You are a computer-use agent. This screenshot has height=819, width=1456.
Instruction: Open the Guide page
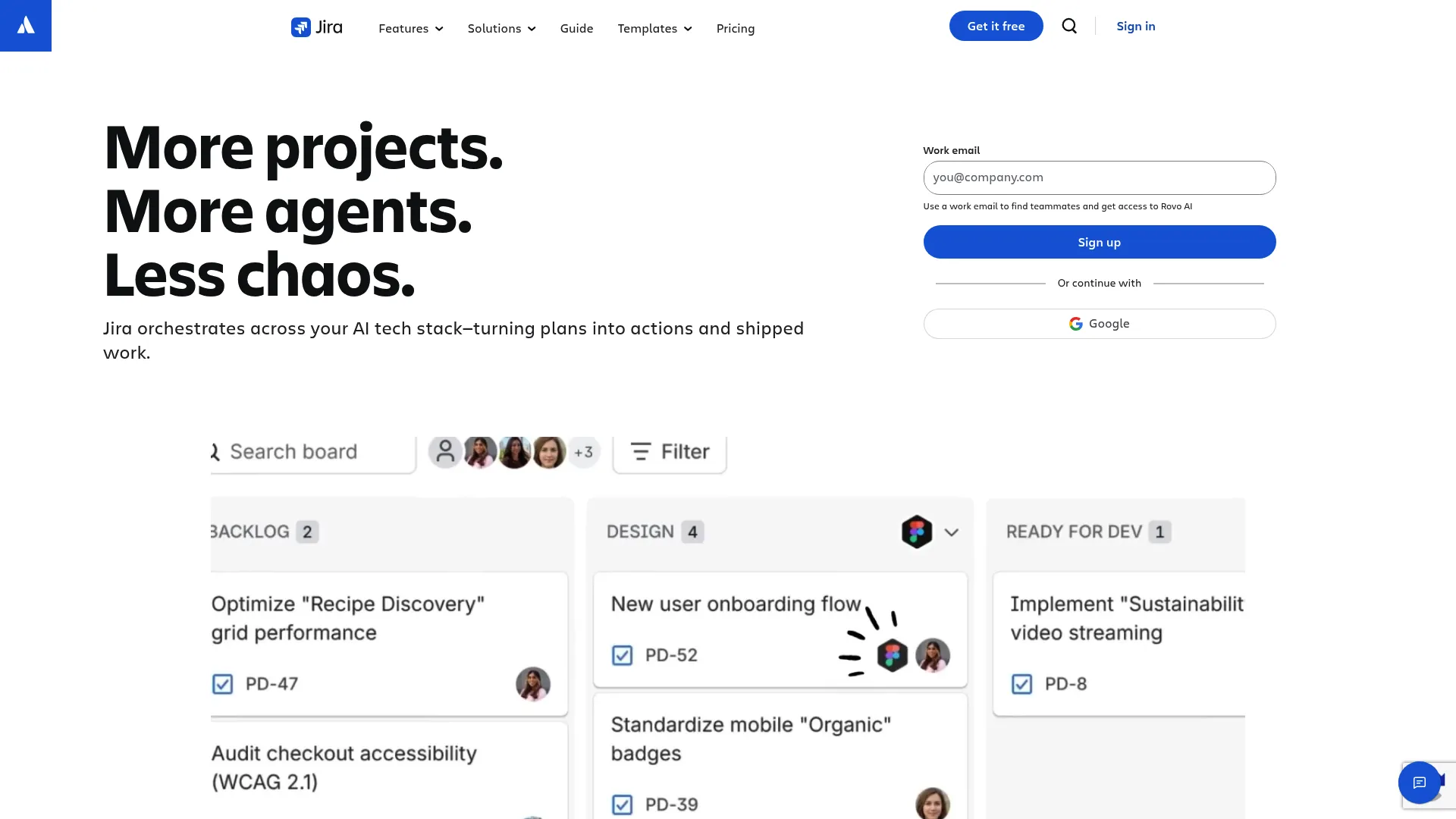coord(577,29)
